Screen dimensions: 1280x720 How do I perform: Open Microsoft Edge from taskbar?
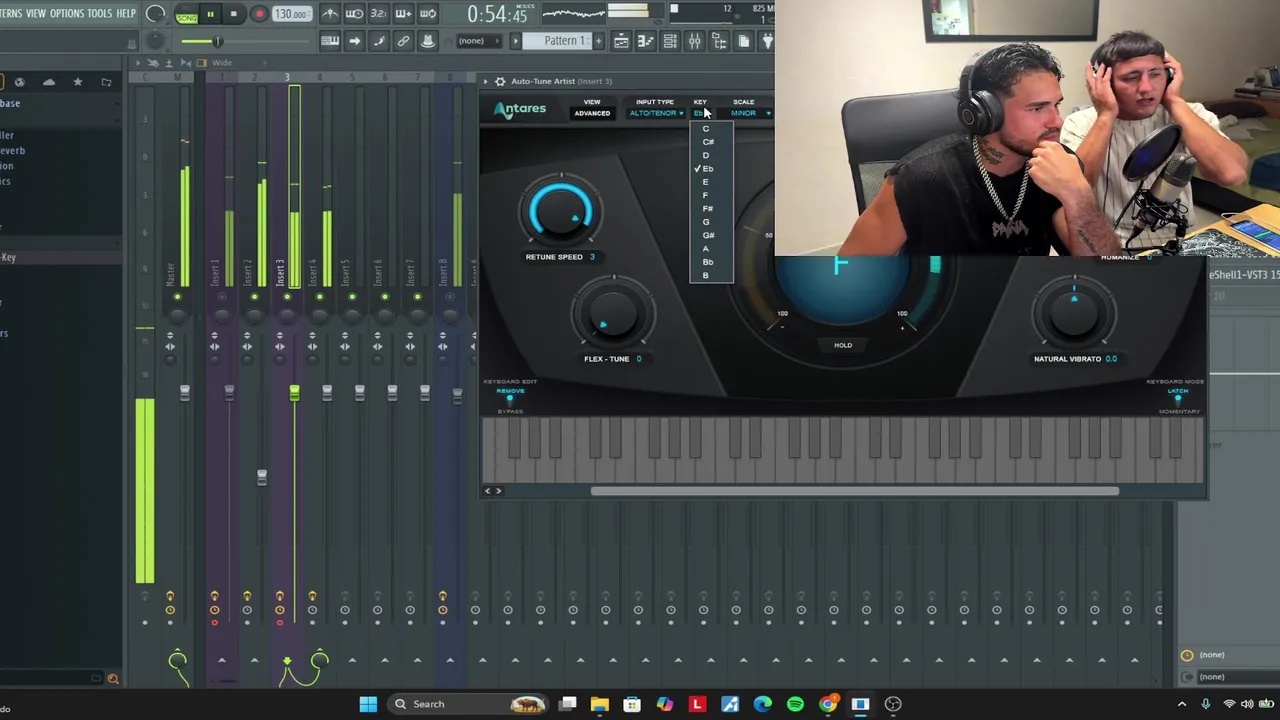(x=763, y=704)
